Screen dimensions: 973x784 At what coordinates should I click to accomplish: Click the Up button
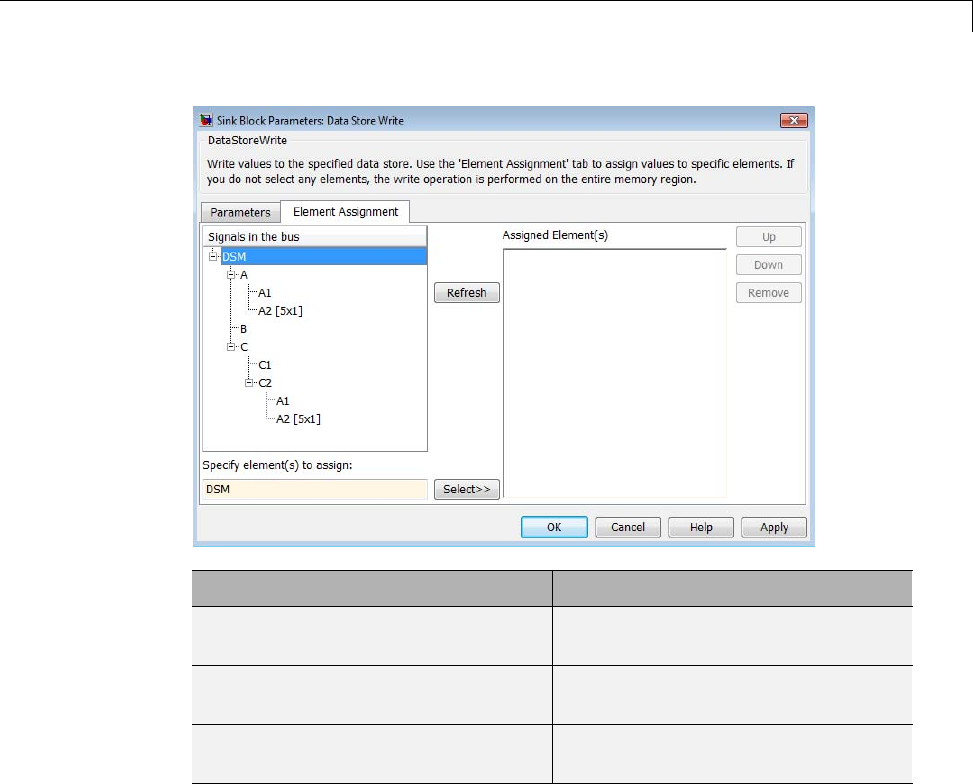769,237
